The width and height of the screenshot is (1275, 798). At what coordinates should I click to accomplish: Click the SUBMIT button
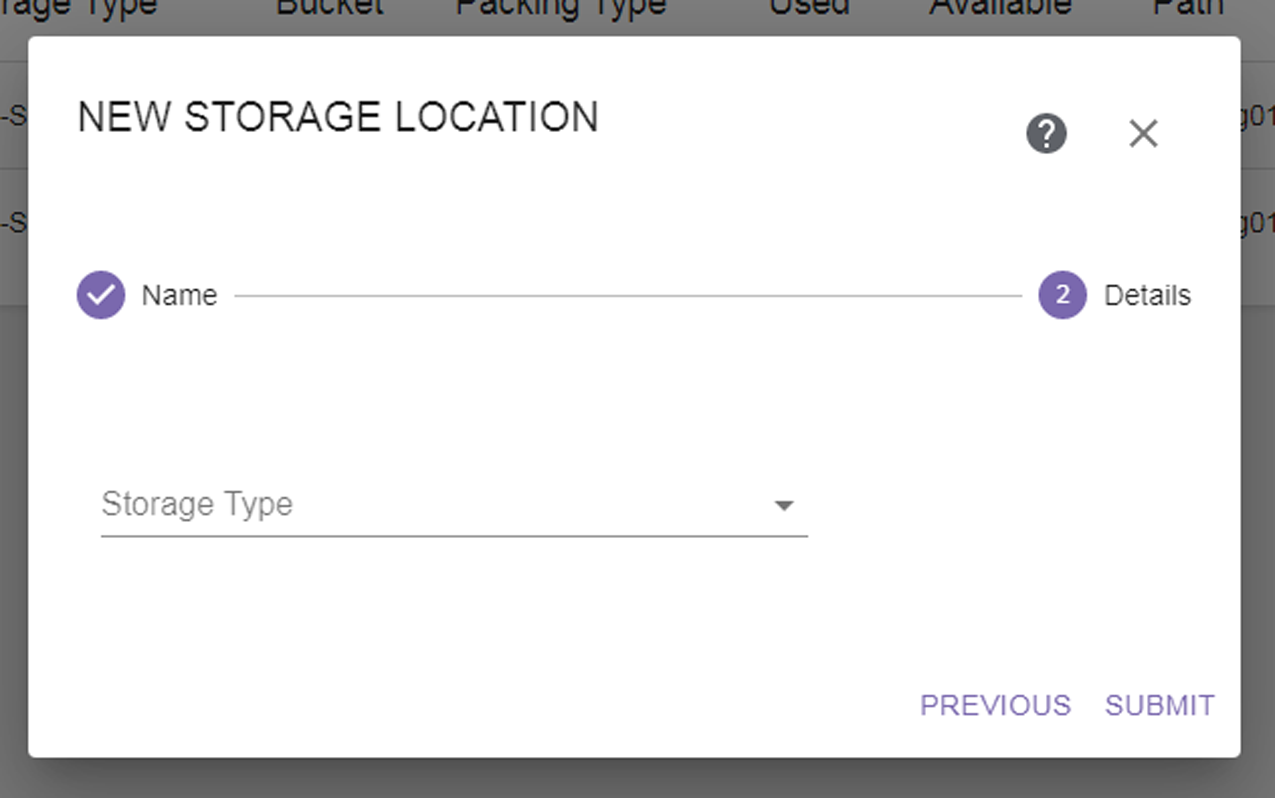coord(1159,705)
